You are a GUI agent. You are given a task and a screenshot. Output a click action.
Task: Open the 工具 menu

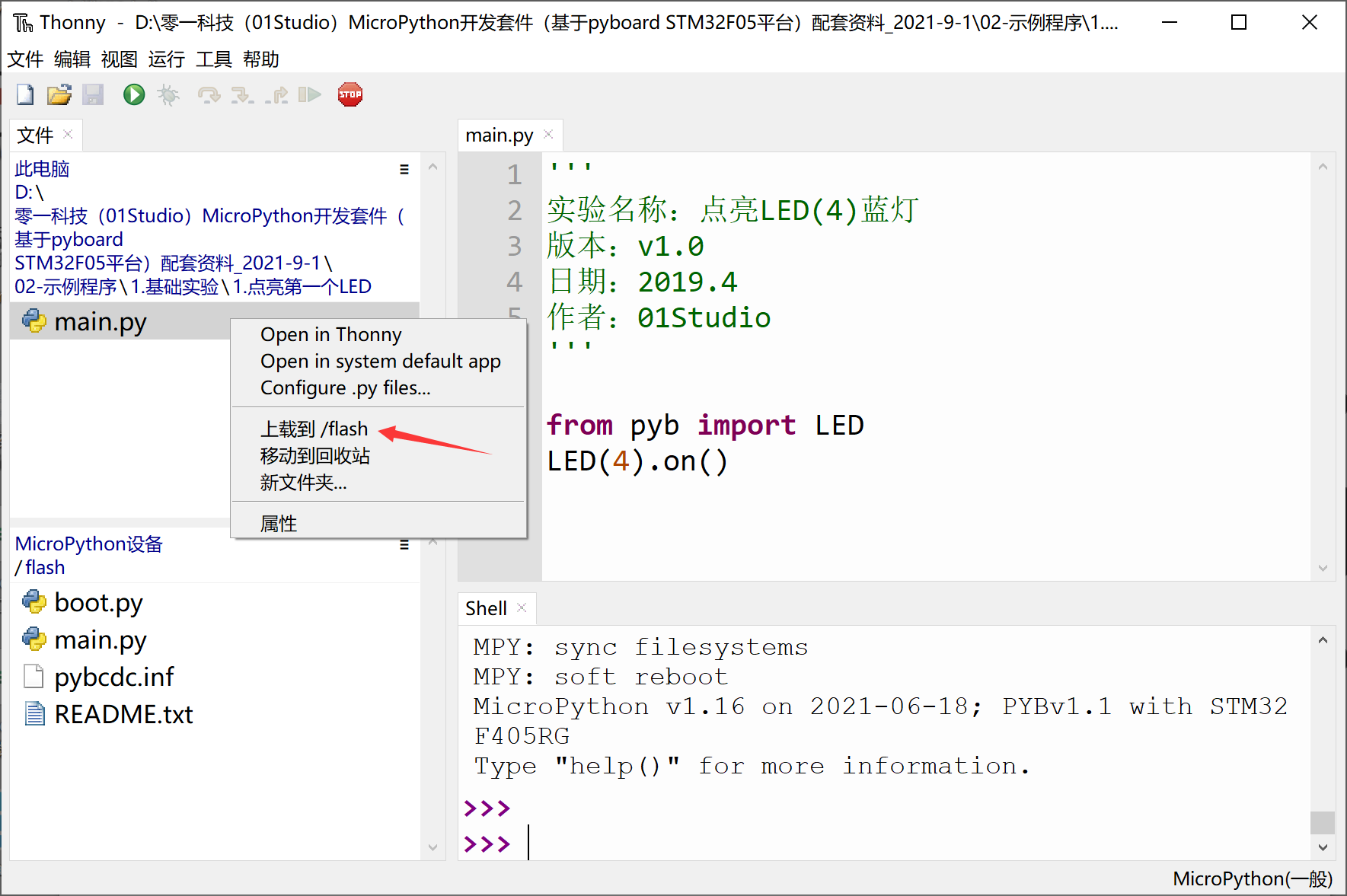tap(214, 59)
